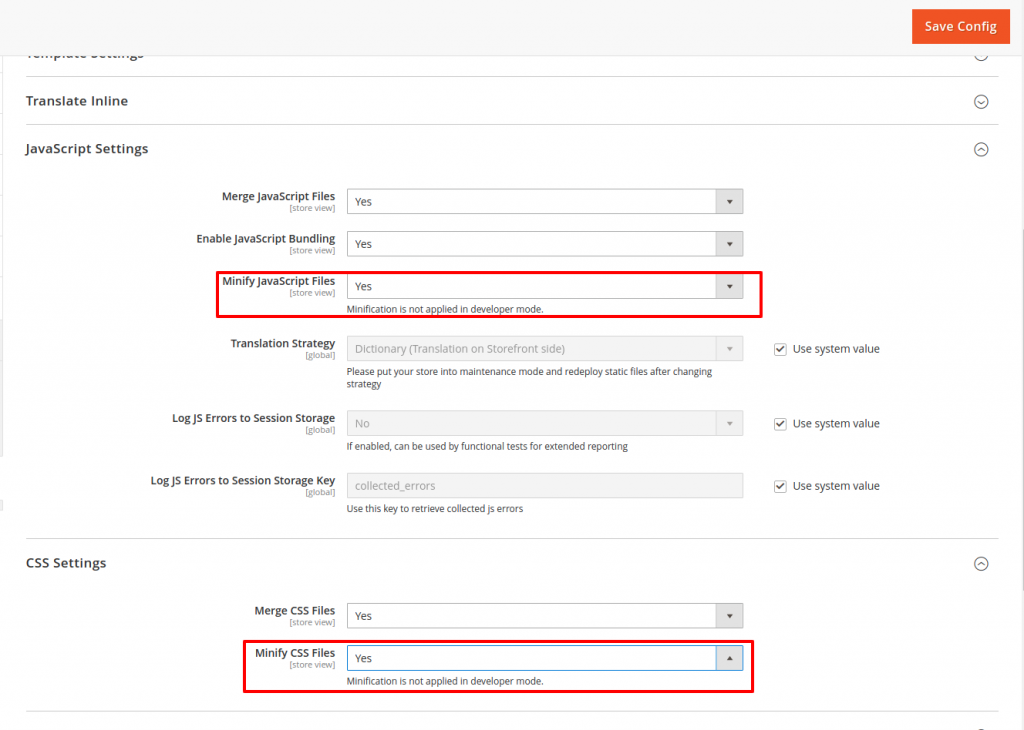Screen dimensions: 1024x730
Task: Click the CSS Settings section heading
Action: coord(66,564)
